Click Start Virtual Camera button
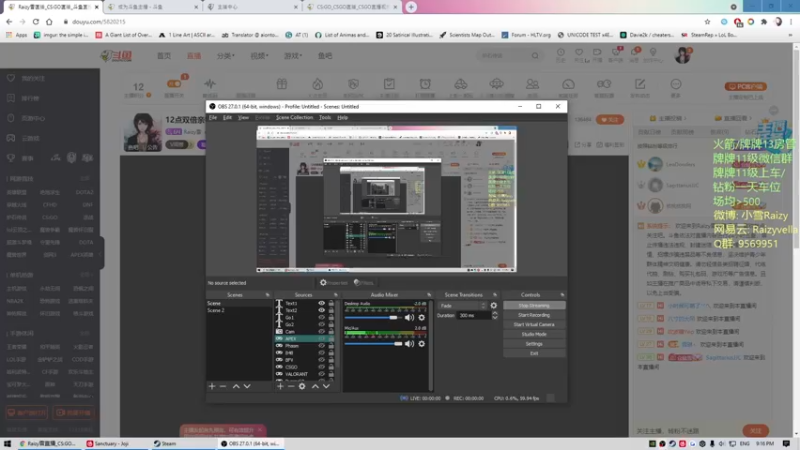 pos(534,324)
